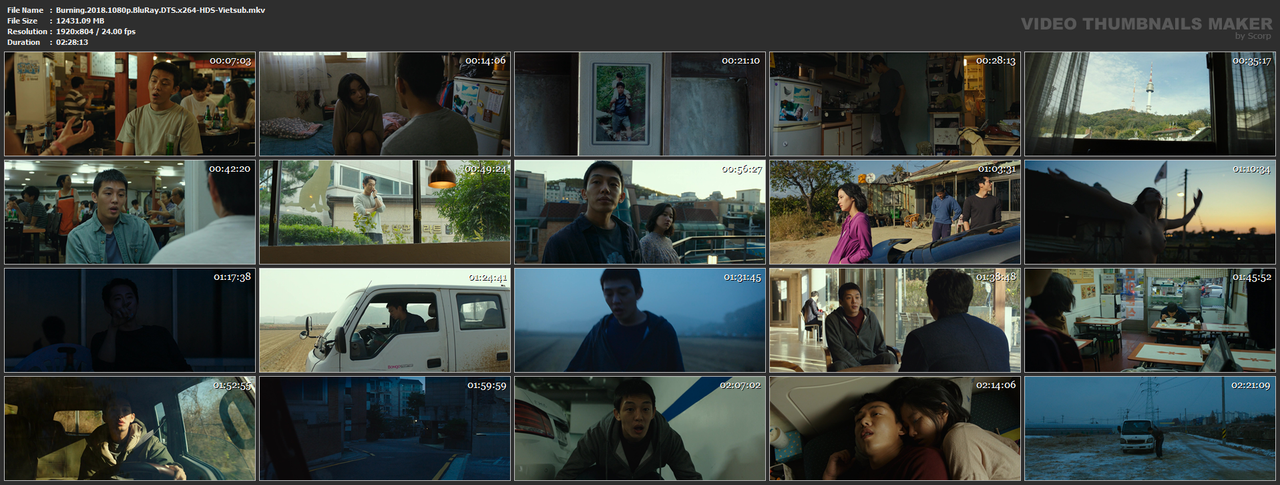Open the thumbnail stamped 02:21:09
The width and height of the screenshot is (1280, 485).
[x=1150, y=428]
